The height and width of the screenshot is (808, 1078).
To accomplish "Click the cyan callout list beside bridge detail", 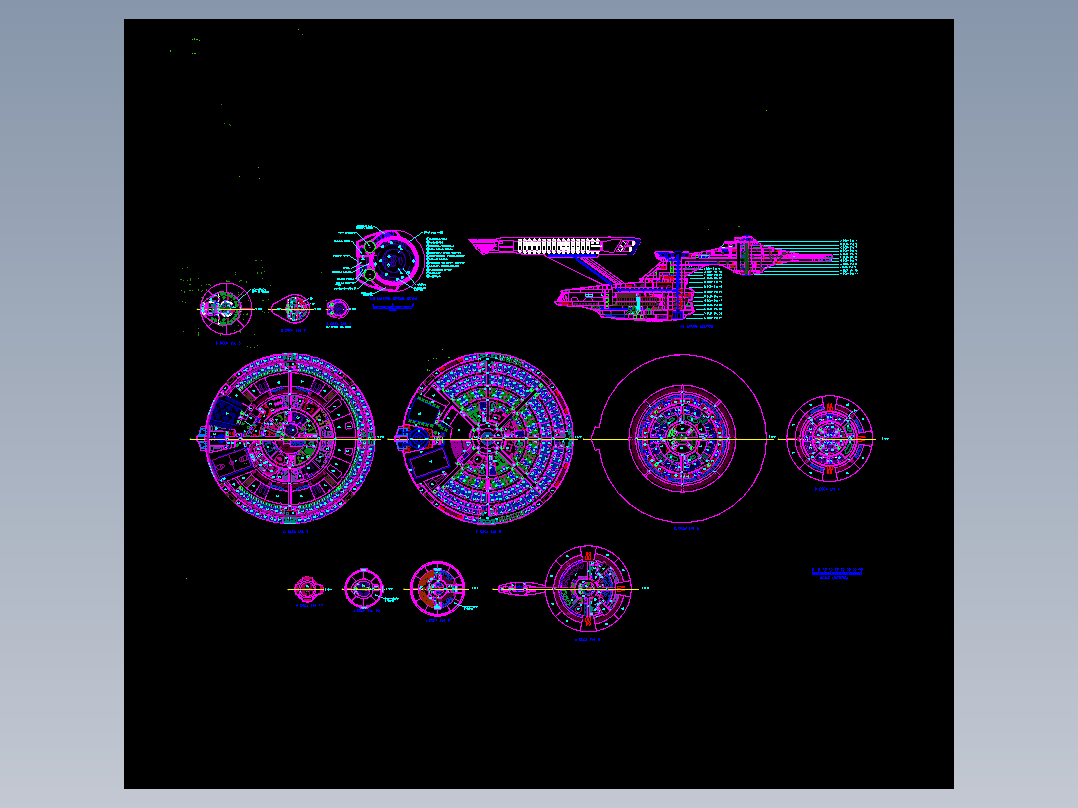I will (446, 258).
